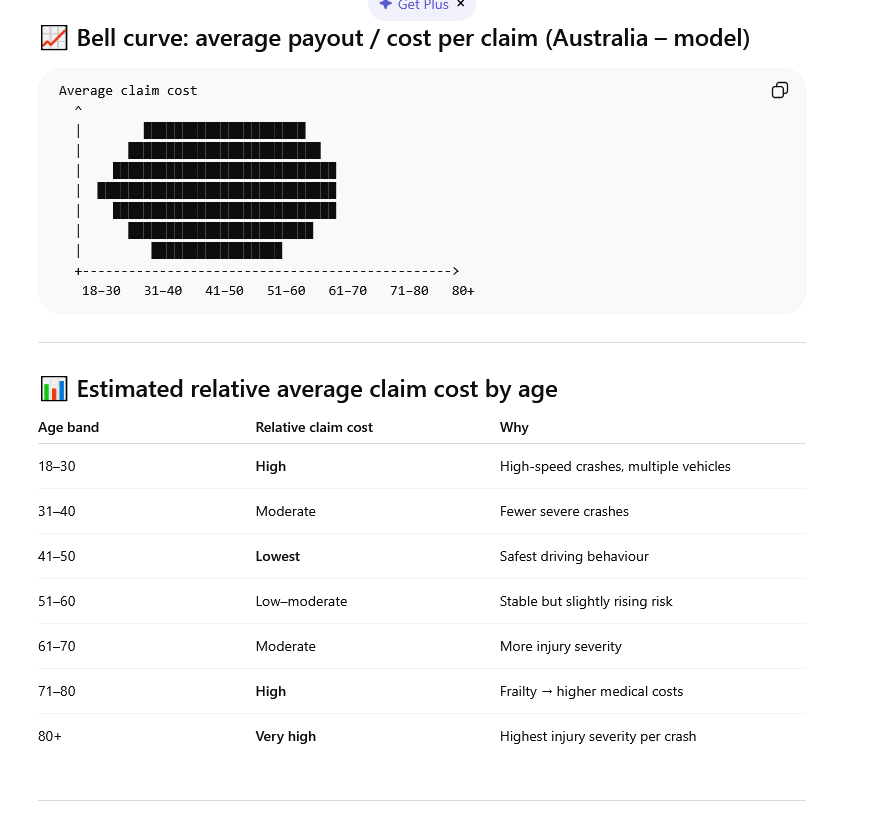Click the sparkle icon in Get Plus
This screenshot has height=823, width=881.
tap(385, 5)
